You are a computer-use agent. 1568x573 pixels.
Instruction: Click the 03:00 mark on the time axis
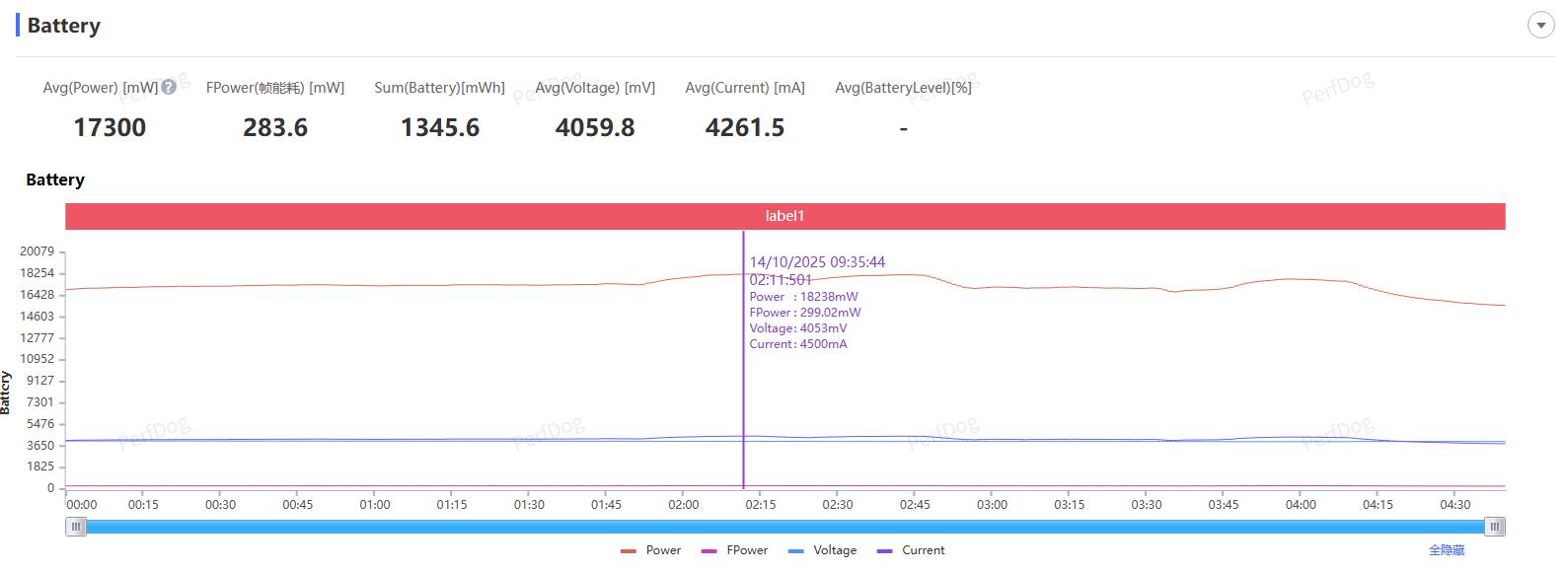pyautogui.click(x=992, y=504)
